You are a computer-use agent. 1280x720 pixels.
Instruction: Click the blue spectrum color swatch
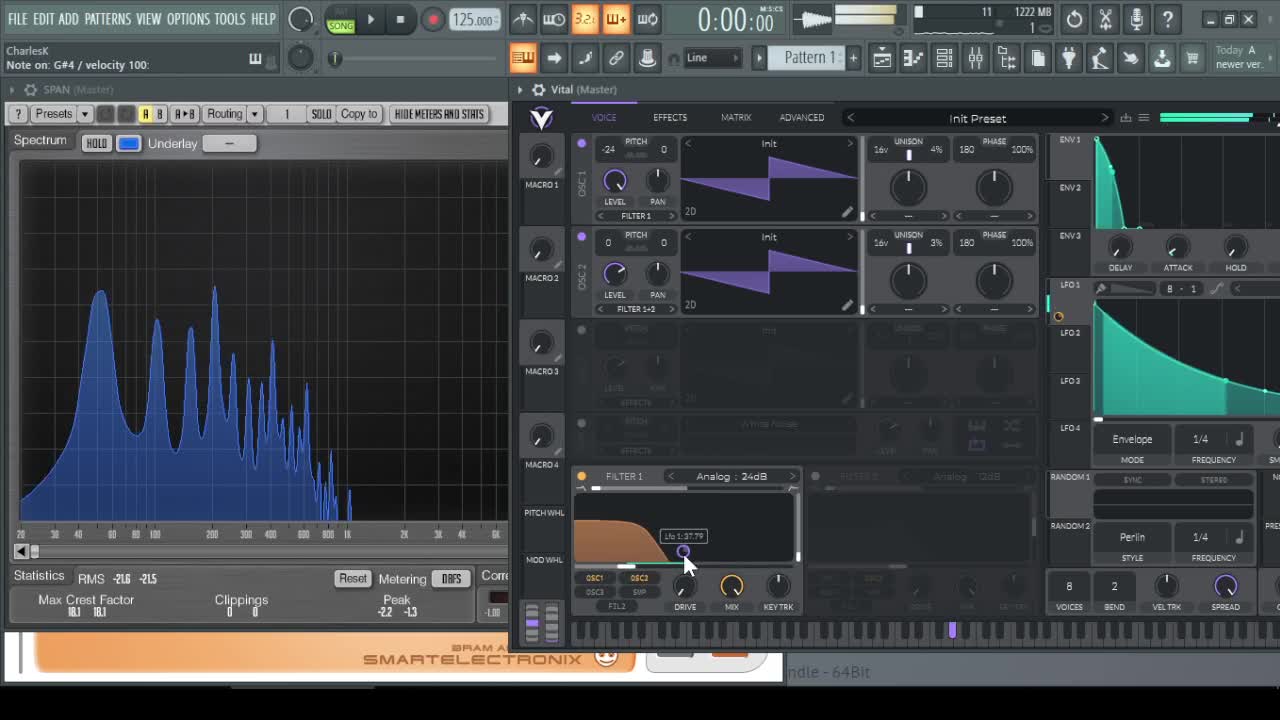pyautogui.click(x=129, y=144)
